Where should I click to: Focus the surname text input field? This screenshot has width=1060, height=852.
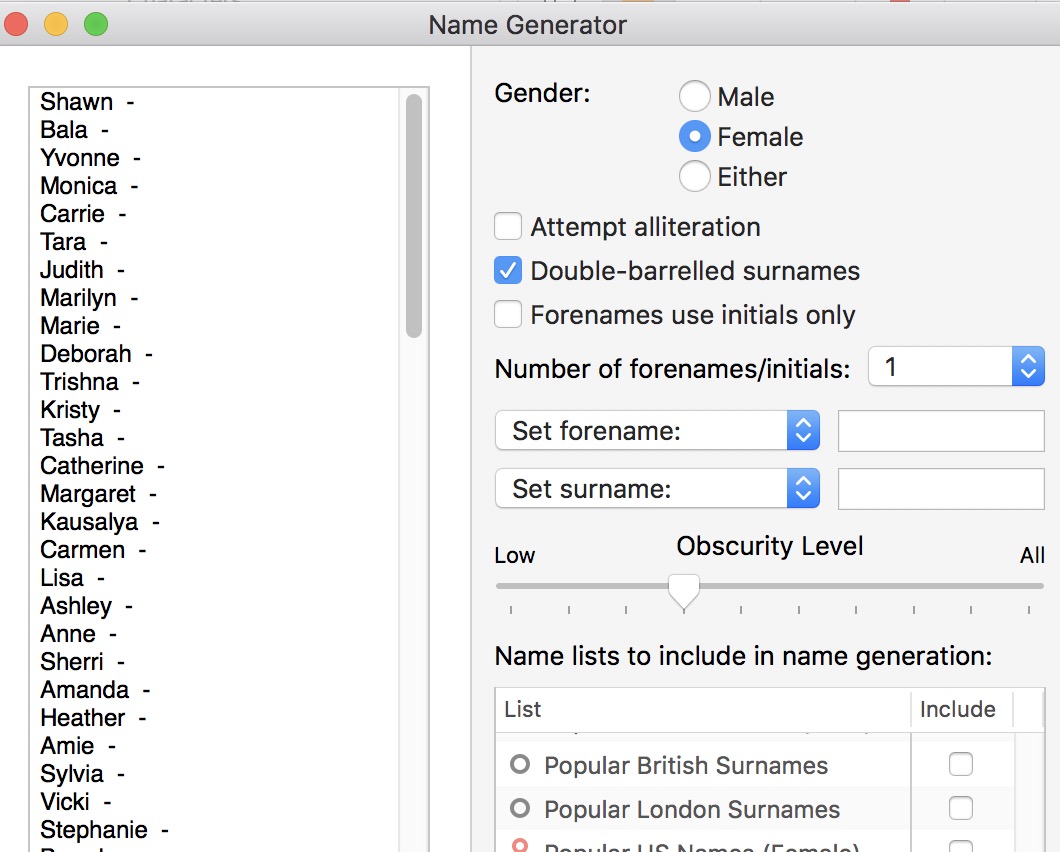tap(940, 489)
